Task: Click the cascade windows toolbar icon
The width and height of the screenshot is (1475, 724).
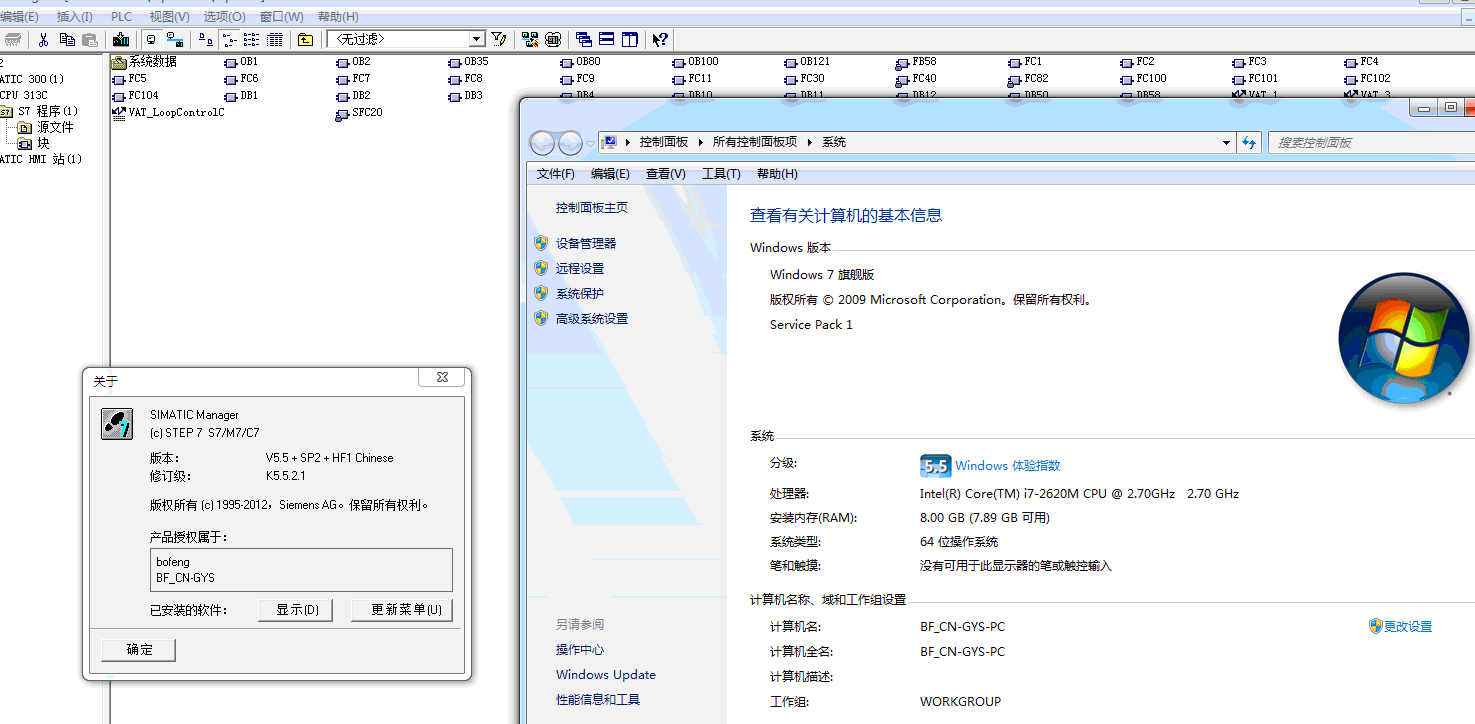Action: pyautogui.click(x=584, y=40)
